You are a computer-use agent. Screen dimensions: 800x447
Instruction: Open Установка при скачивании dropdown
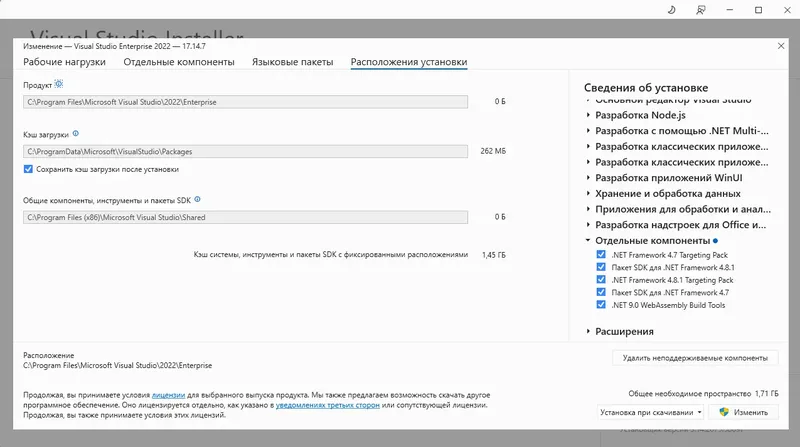[651, 412]
